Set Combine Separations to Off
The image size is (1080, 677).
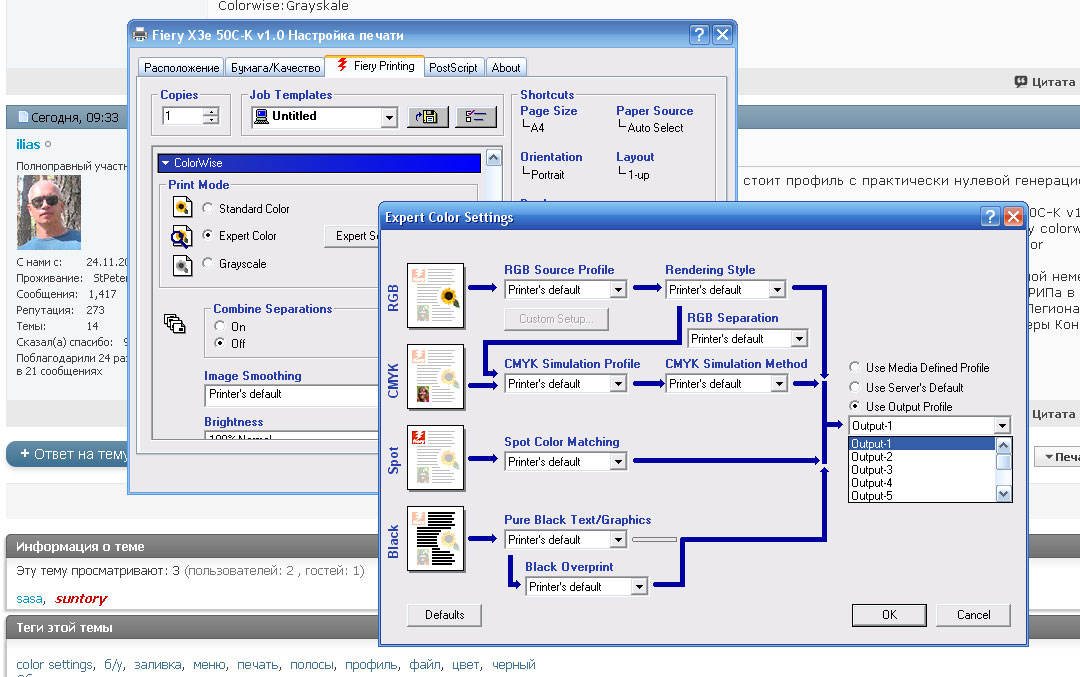[x=220, y=343]
